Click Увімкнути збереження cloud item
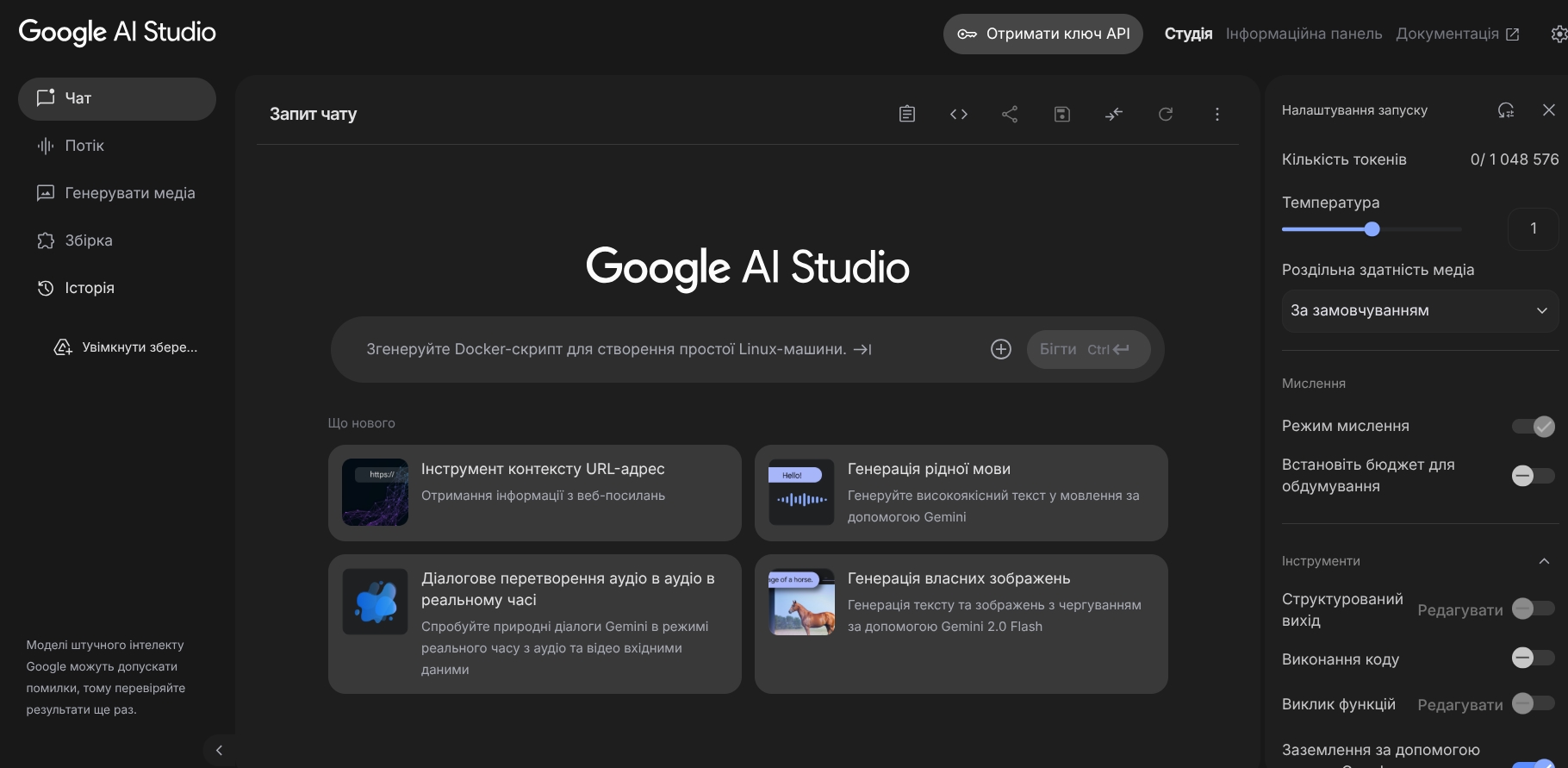The width and height of the screenshot is (1568, 768). coord(126,347)
